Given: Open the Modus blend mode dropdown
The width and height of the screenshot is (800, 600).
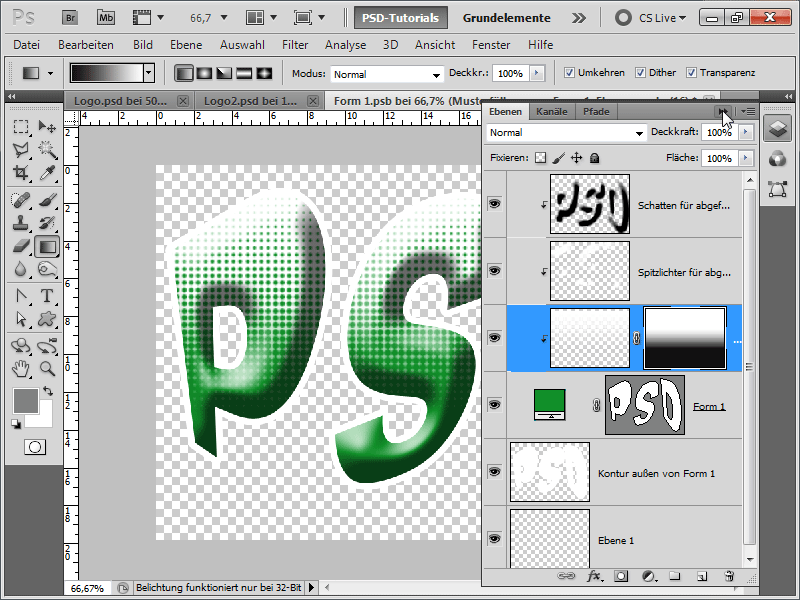Looking at the screenshot, I should pos(386,74).
